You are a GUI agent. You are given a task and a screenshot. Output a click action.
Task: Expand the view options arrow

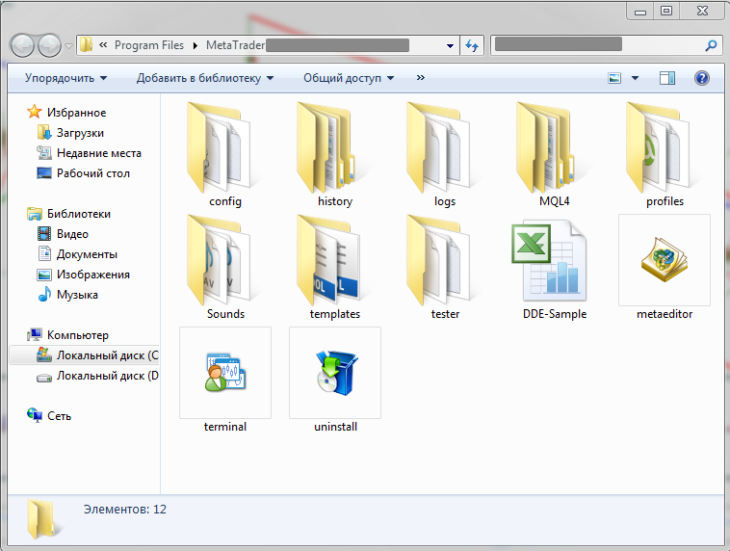pos(635,78)
